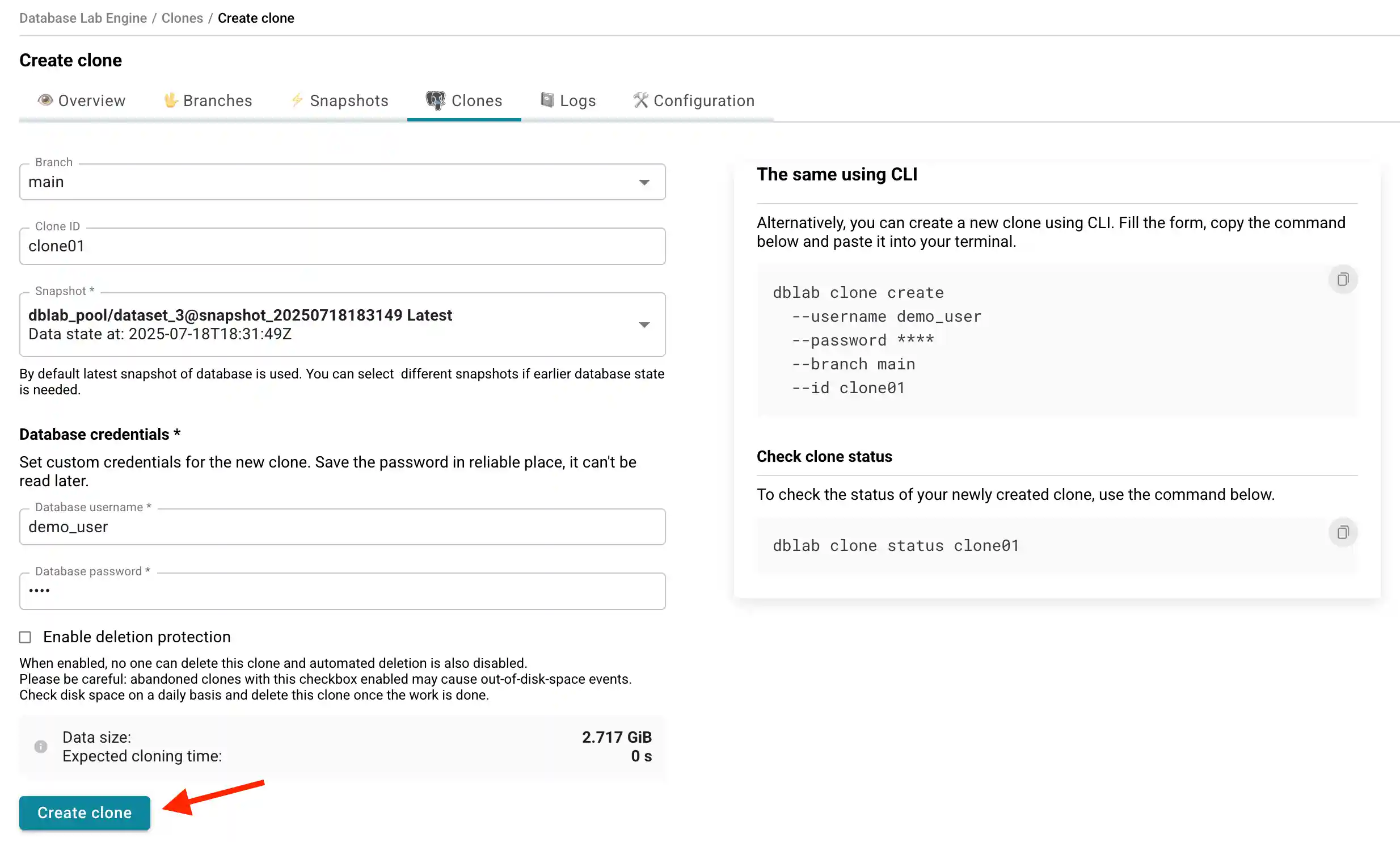Click the Configuration wrench icon
Screen dimensions: 1400x842
click(x=640, y=100)
